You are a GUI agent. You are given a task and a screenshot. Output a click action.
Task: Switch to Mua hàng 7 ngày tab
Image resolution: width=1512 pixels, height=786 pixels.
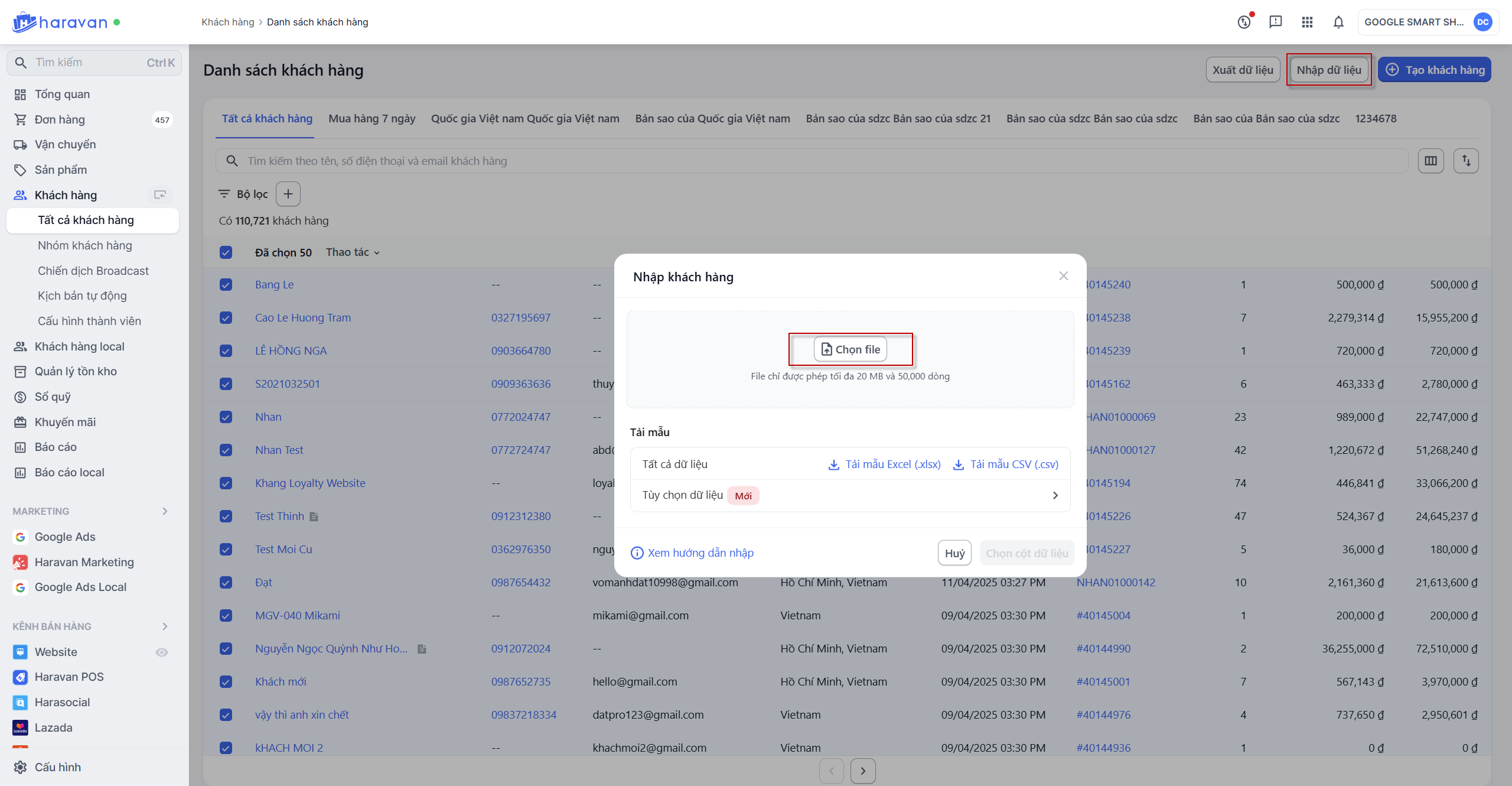[372, 119]
